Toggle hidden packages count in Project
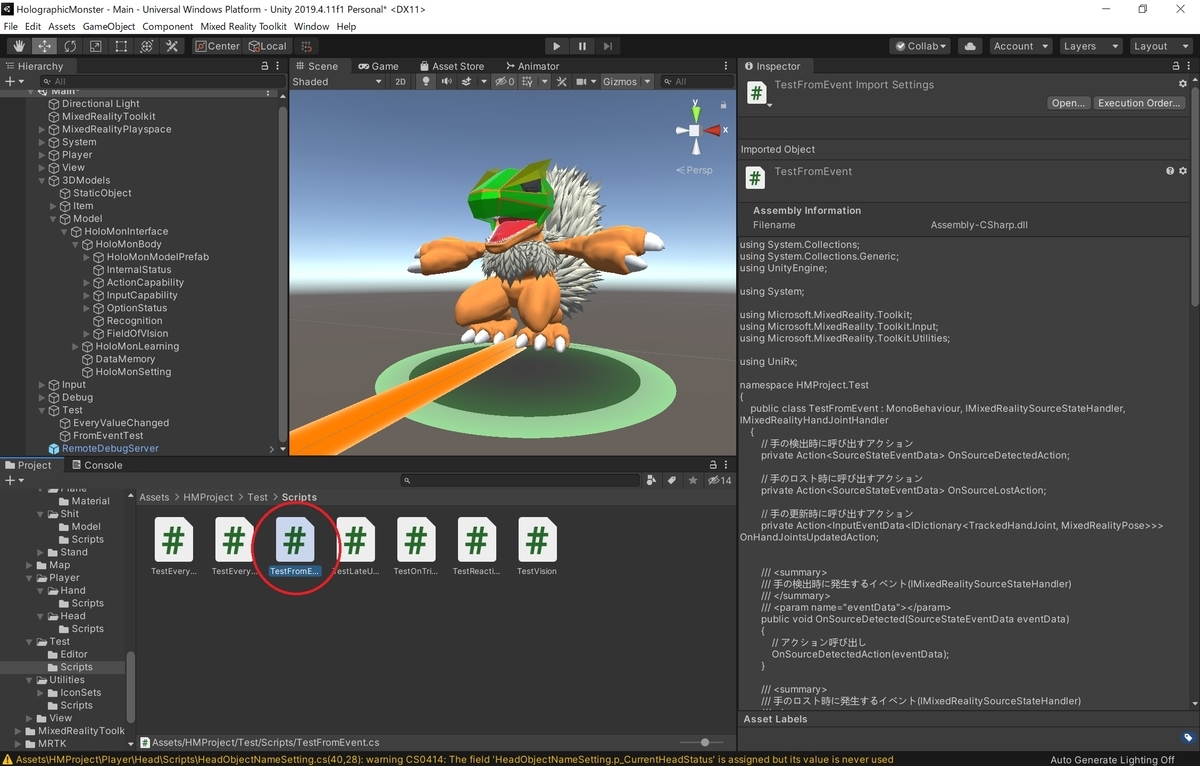Image resolution: width=1200 pixels, height=766 pixels. [x=720, y=481]
